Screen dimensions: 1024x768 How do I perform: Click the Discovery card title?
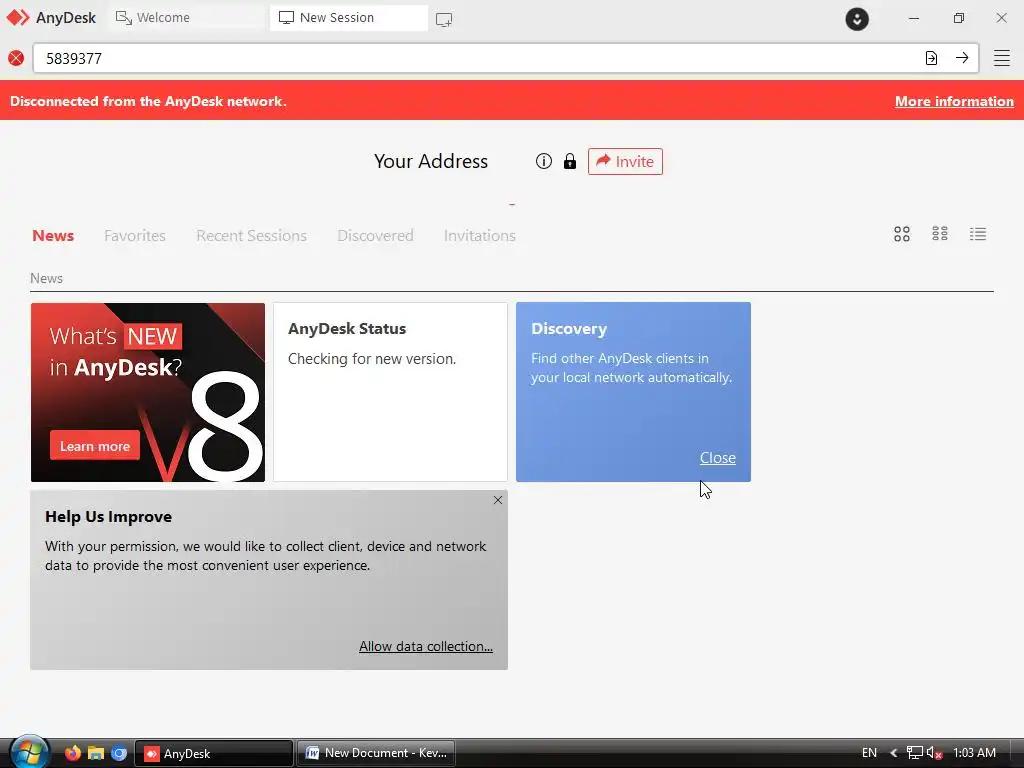[x=569, y=328]
